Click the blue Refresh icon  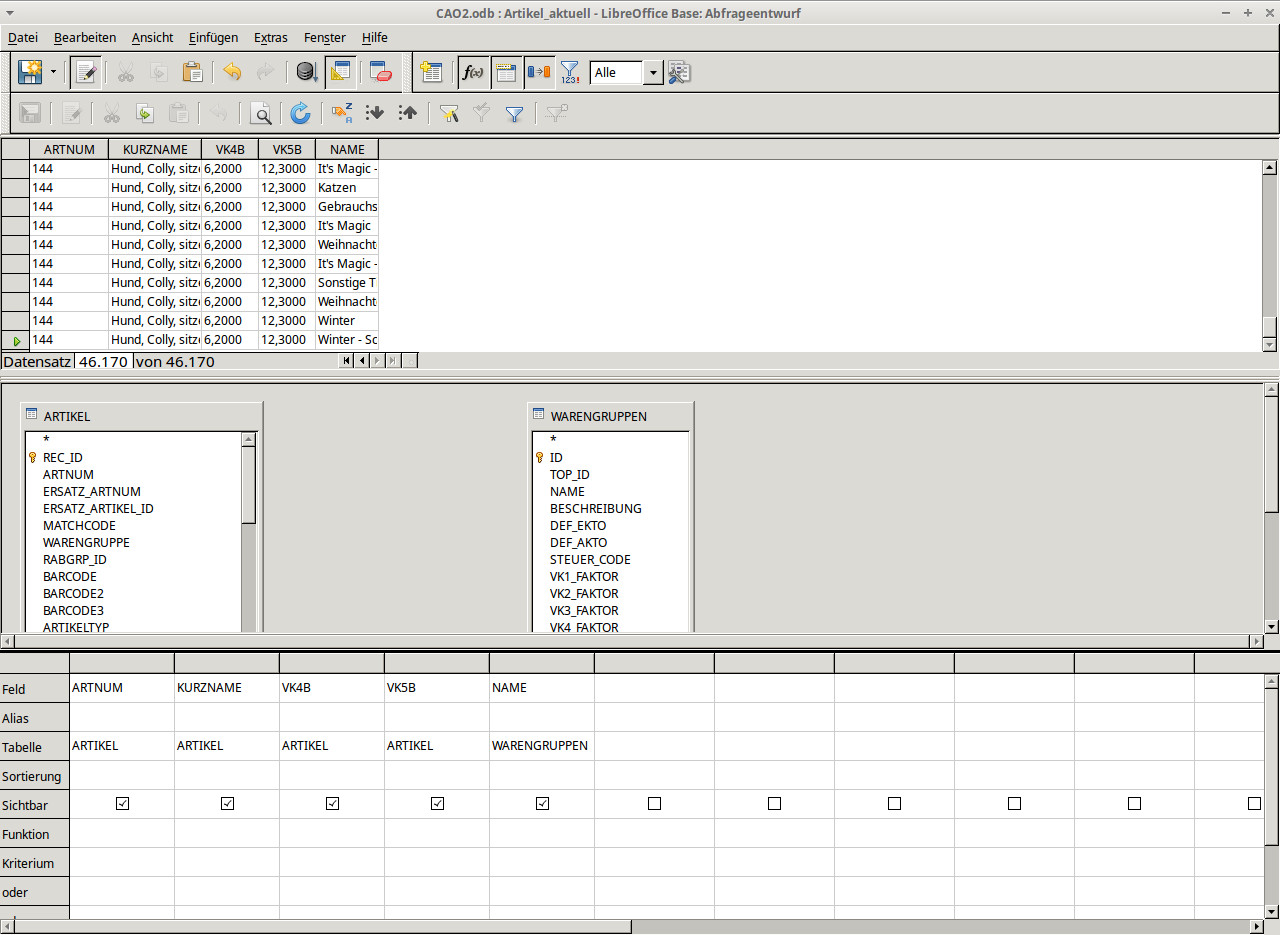[x=300, y=113]
